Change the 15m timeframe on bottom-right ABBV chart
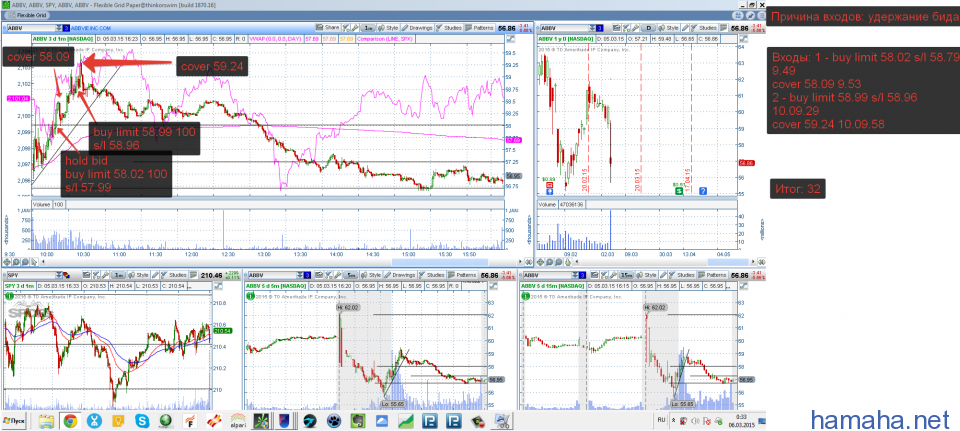 click(x=626, y=275)
